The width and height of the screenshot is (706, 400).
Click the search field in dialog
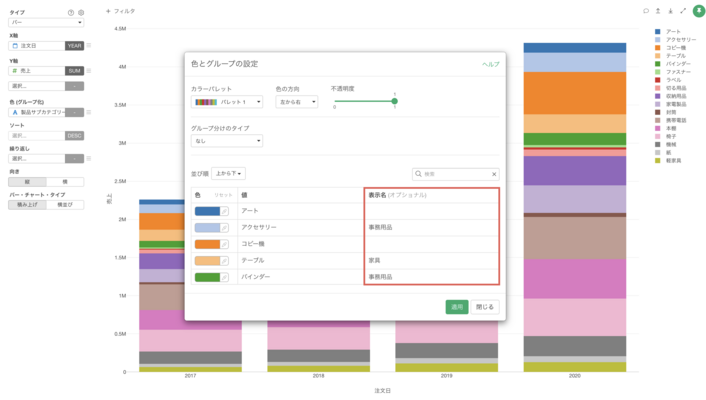click(456, 174)
